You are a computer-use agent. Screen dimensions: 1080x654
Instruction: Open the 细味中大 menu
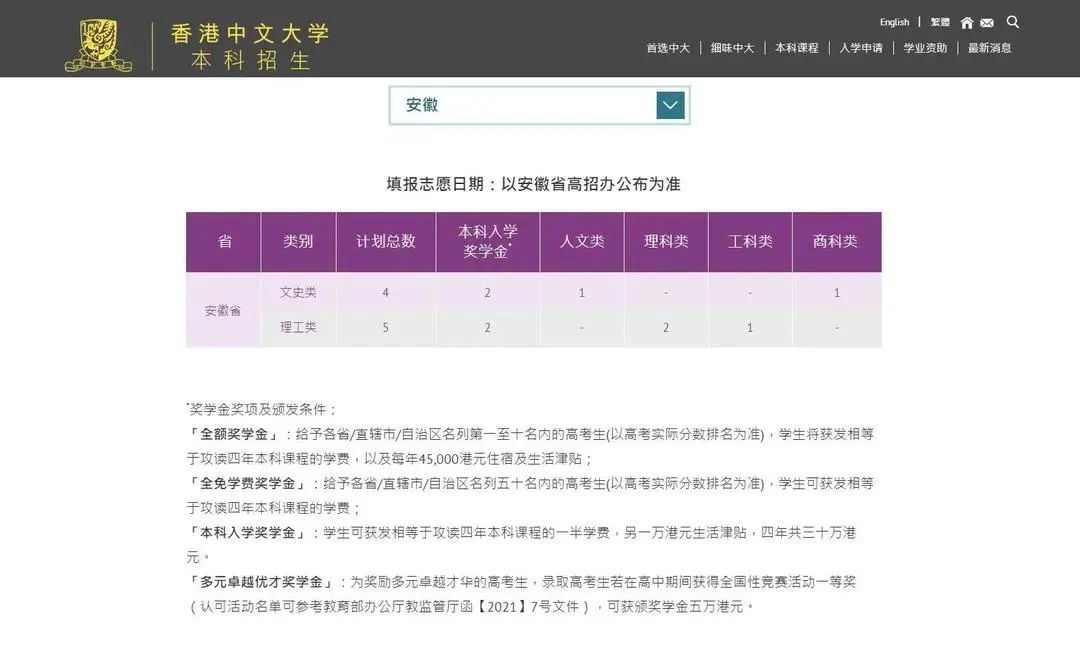732,48
